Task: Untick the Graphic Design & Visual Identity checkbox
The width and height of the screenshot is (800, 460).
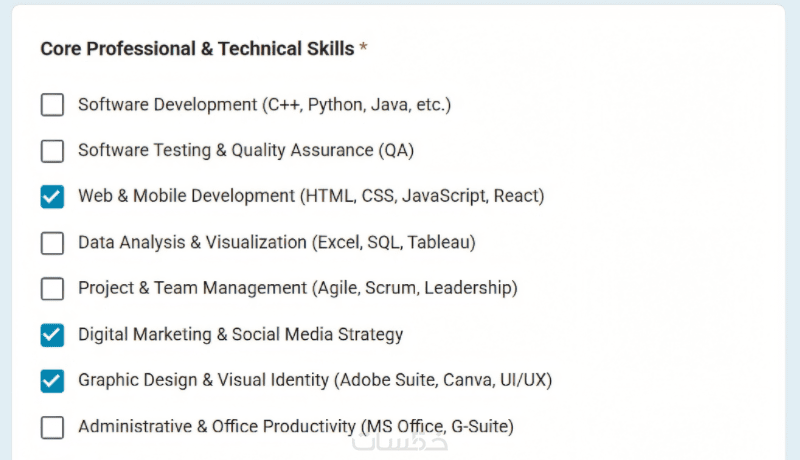Action: 52,381
